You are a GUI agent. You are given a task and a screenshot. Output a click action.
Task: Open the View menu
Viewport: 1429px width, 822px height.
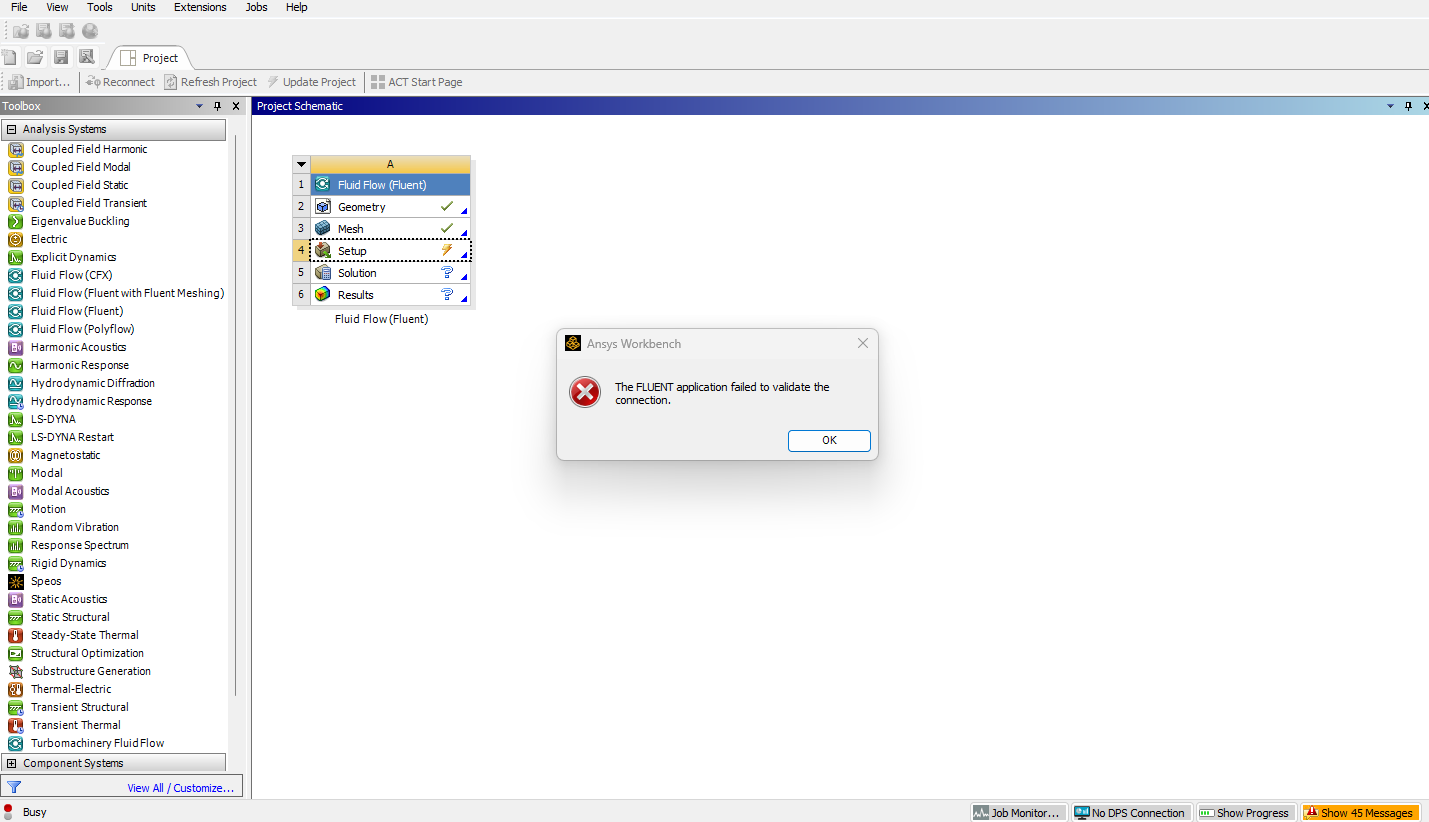57,7
